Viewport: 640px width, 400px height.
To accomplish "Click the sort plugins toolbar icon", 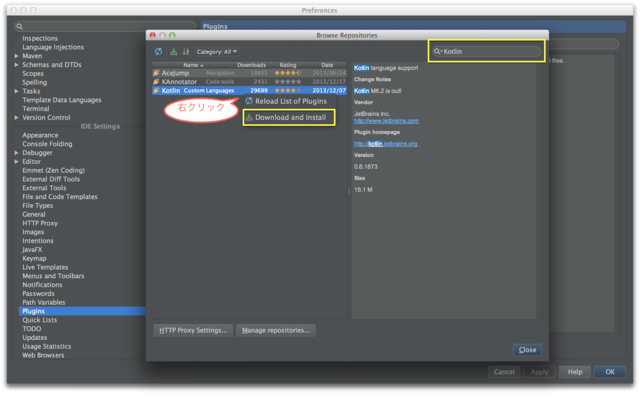I will point(186,51).
